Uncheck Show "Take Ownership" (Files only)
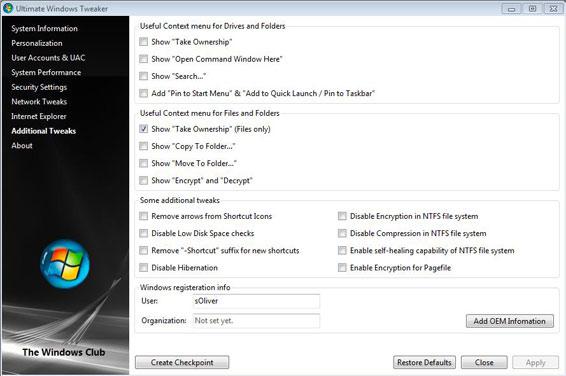Image resolution: width=566 pixels, height=376 pixels. pyautogui.click(x=144, y=129)
